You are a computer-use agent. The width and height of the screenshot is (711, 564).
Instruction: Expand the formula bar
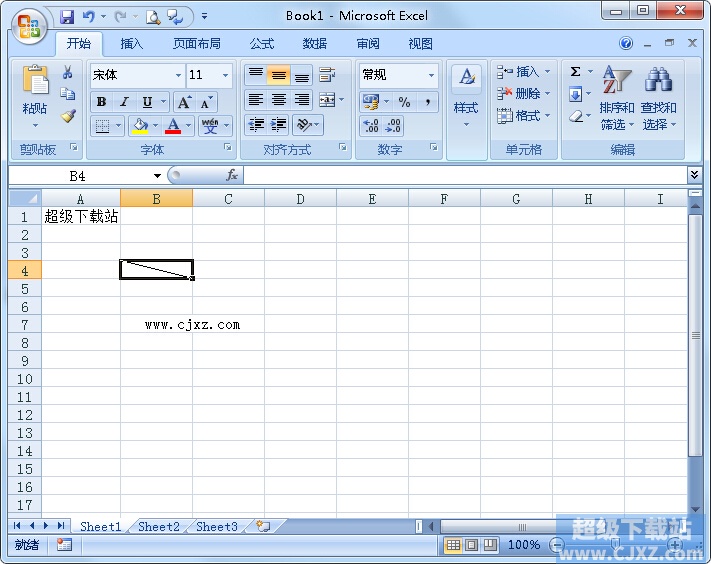click(694, 175)
